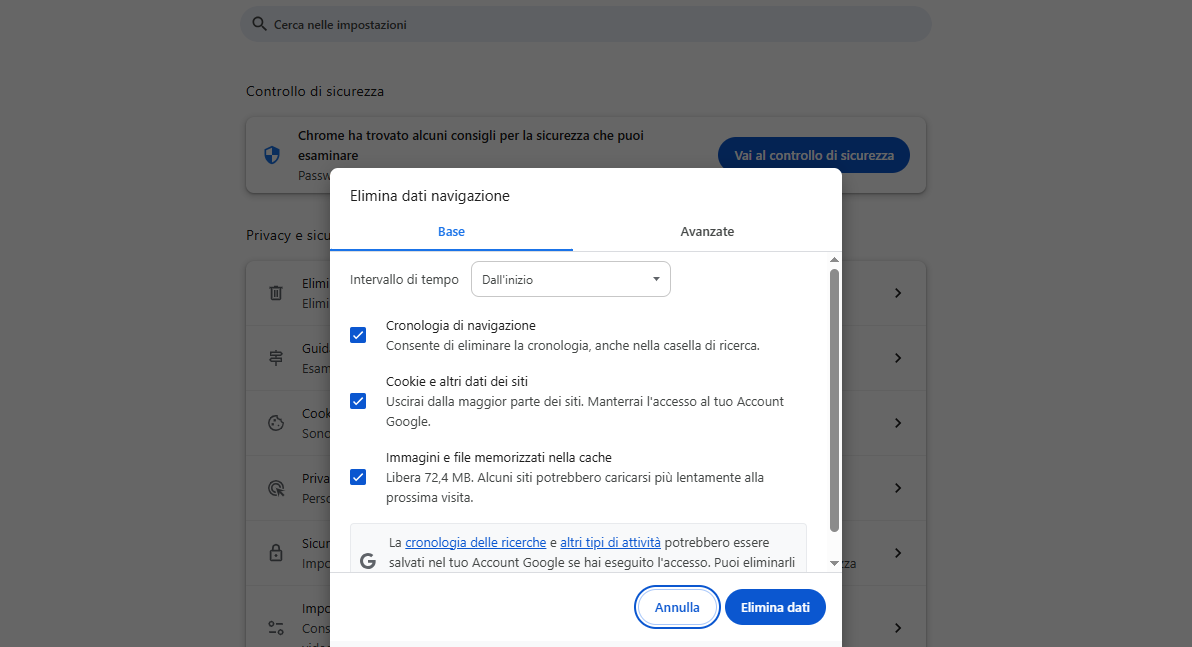
Task: Switch to the Avanzate tab
Action: pos(707,231)
